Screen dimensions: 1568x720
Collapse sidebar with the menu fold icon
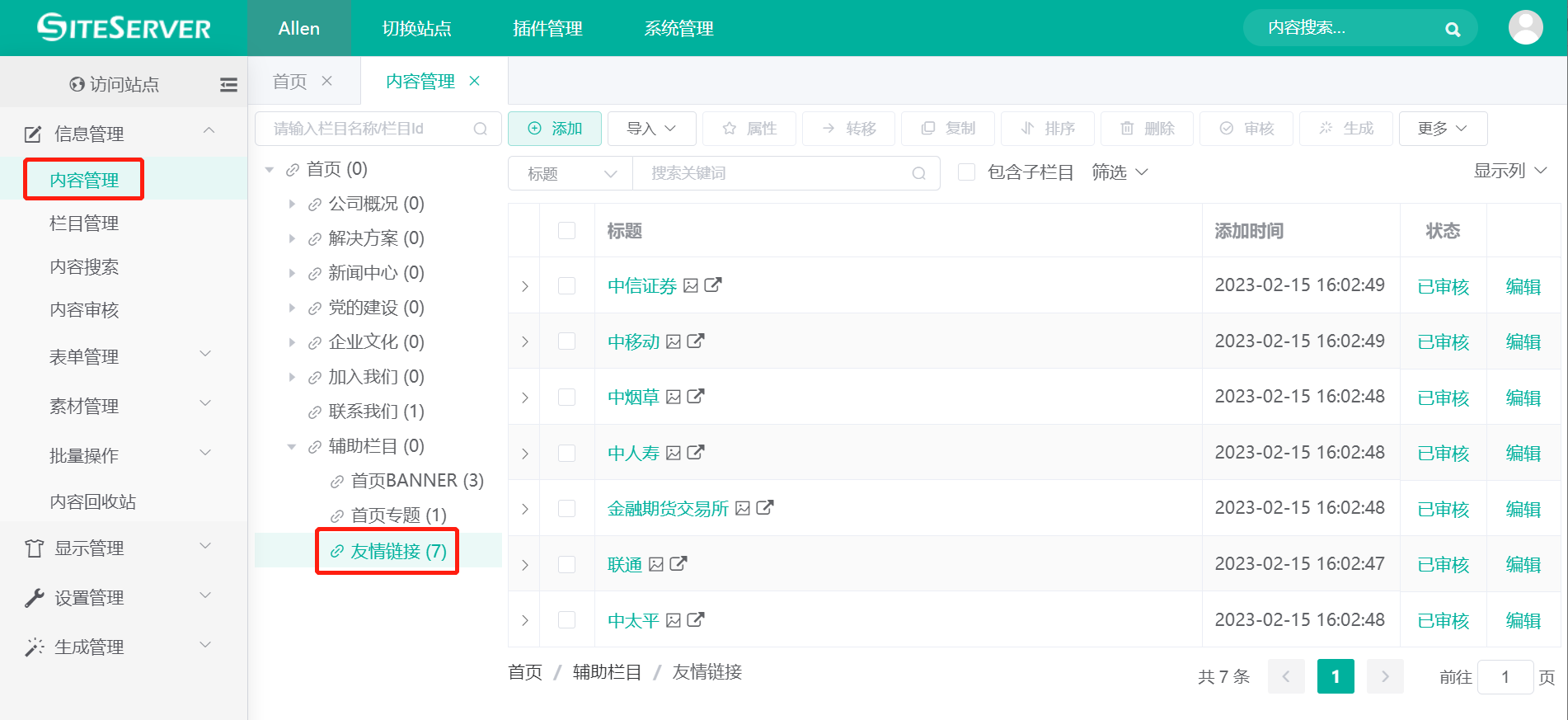pyautogui.click(x=228, y=84)
